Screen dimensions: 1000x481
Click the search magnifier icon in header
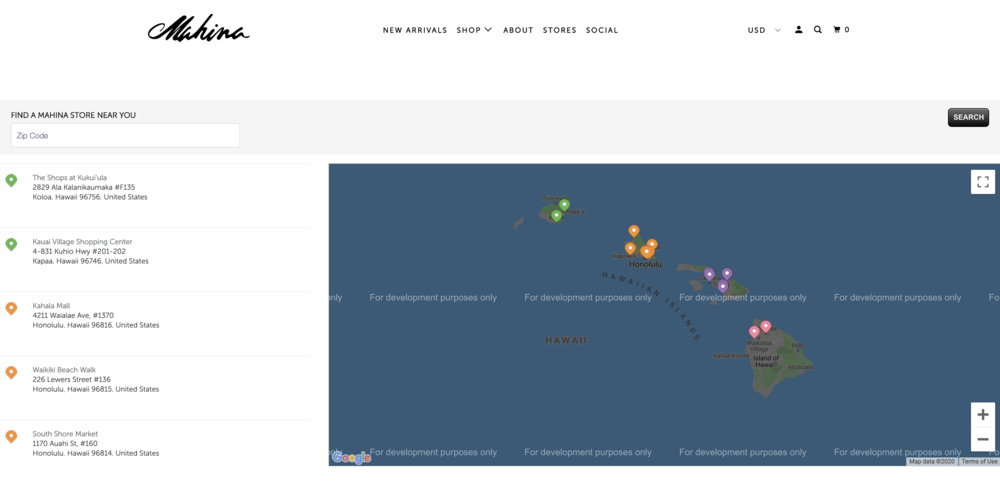click(818, 29)
